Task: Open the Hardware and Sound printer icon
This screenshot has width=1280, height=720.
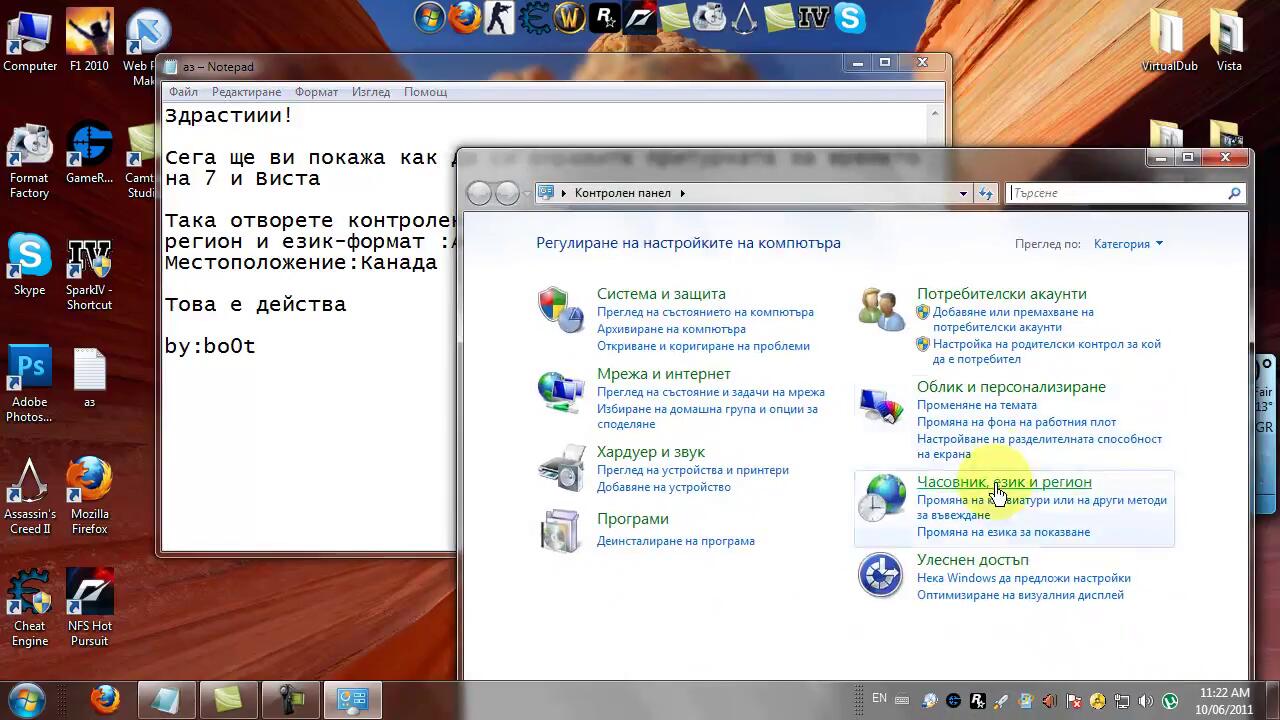Action: tap(560, 467)
